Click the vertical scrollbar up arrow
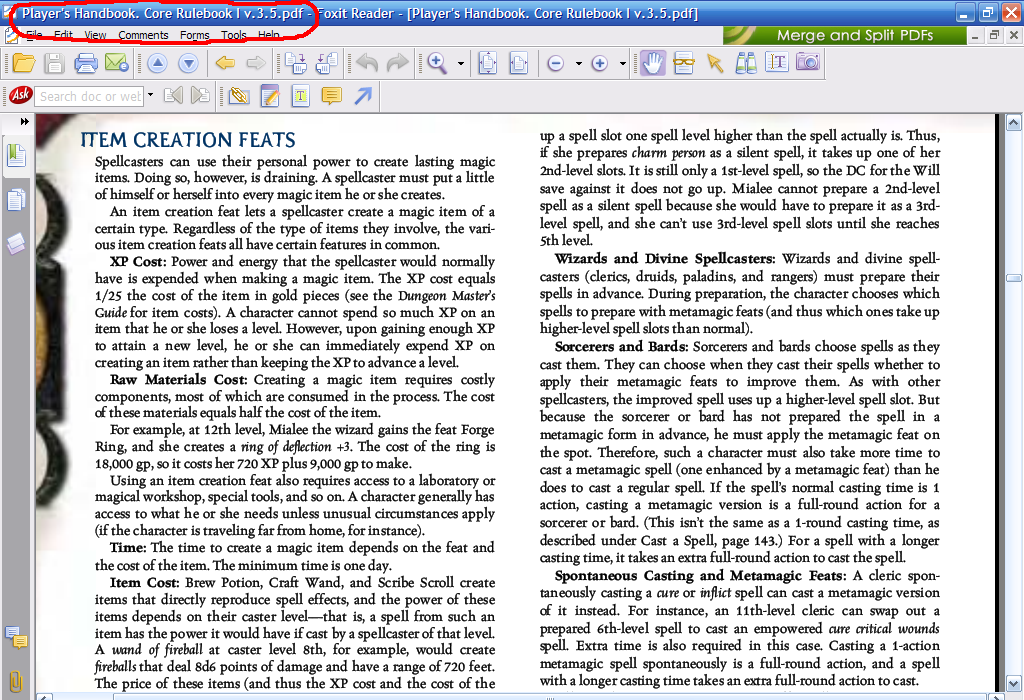Viewport: 1024px width, 700px height. point(1014,123)
